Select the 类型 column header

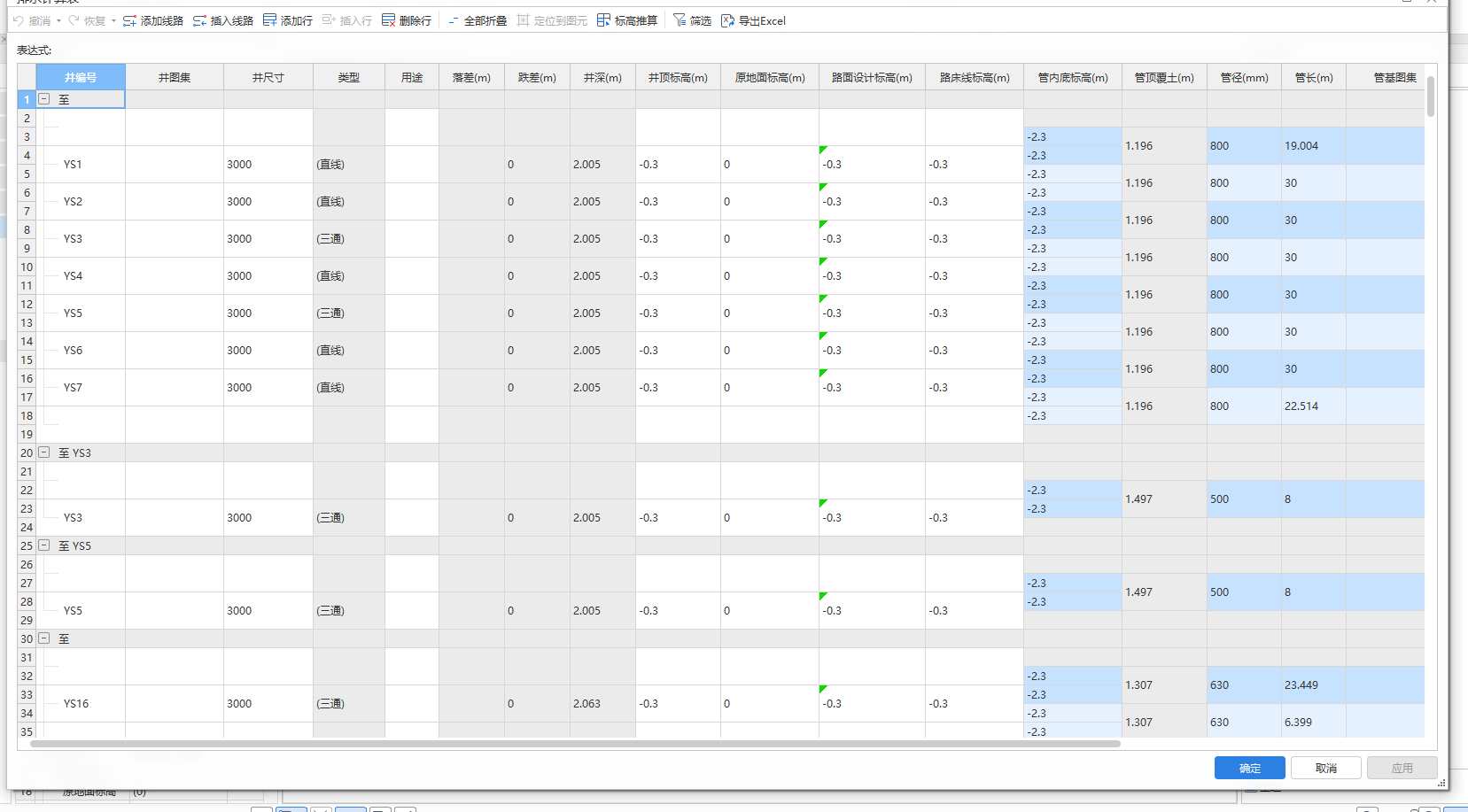[349, 77]
